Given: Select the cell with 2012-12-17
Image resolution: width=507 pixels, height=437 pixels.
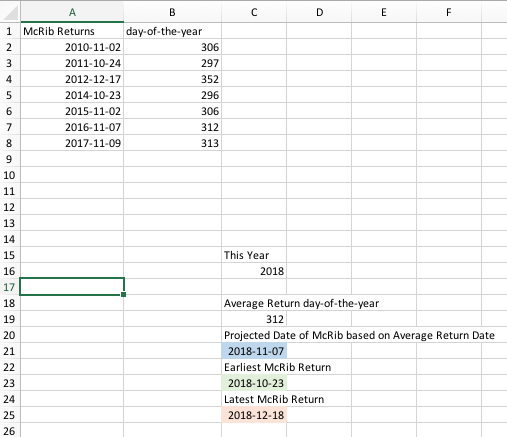Looking at the screenshot, I should pos(72,79).
